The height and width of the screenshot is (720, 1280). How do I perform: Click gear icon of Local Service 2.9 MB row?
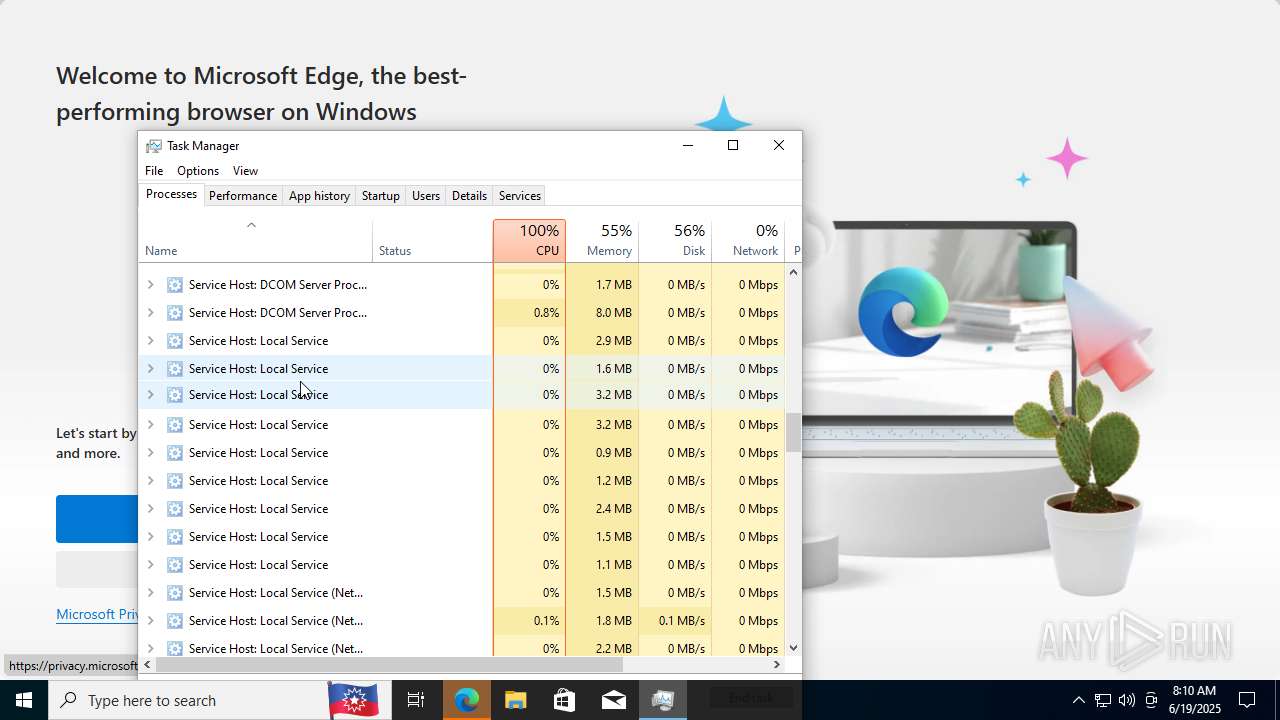pyautogui.click(x=175, y=341)
